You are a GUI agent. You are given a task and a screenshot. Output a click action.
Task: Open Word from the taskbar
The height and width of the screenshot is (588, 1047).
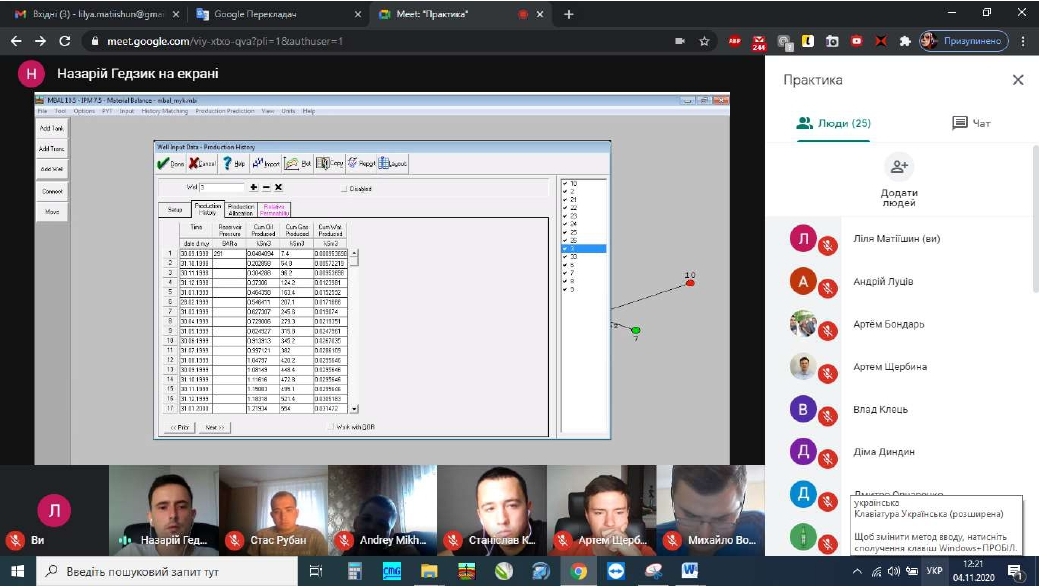click(689, 572)
